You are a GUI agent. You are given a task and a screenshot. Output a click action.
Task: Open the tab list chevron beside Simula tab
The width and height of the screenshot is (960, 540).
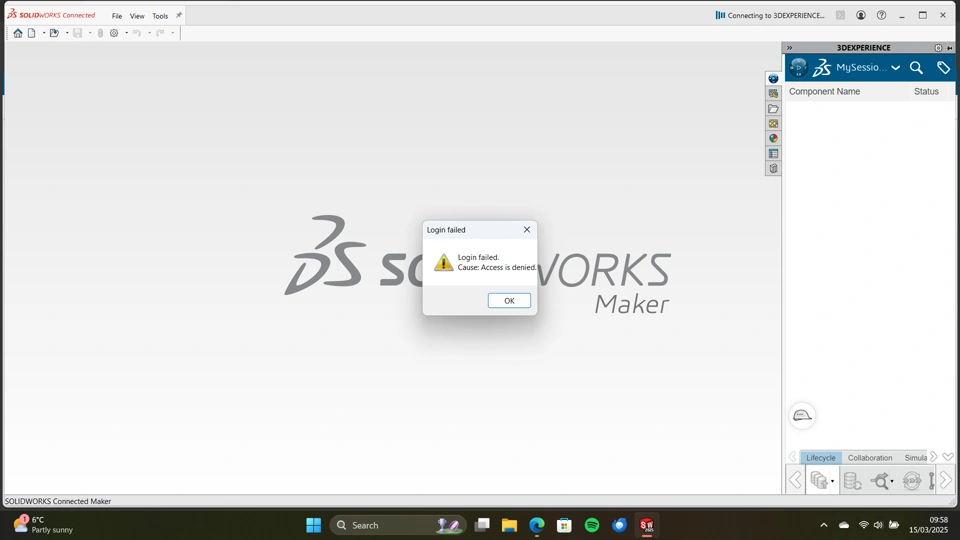pos(948,457)
